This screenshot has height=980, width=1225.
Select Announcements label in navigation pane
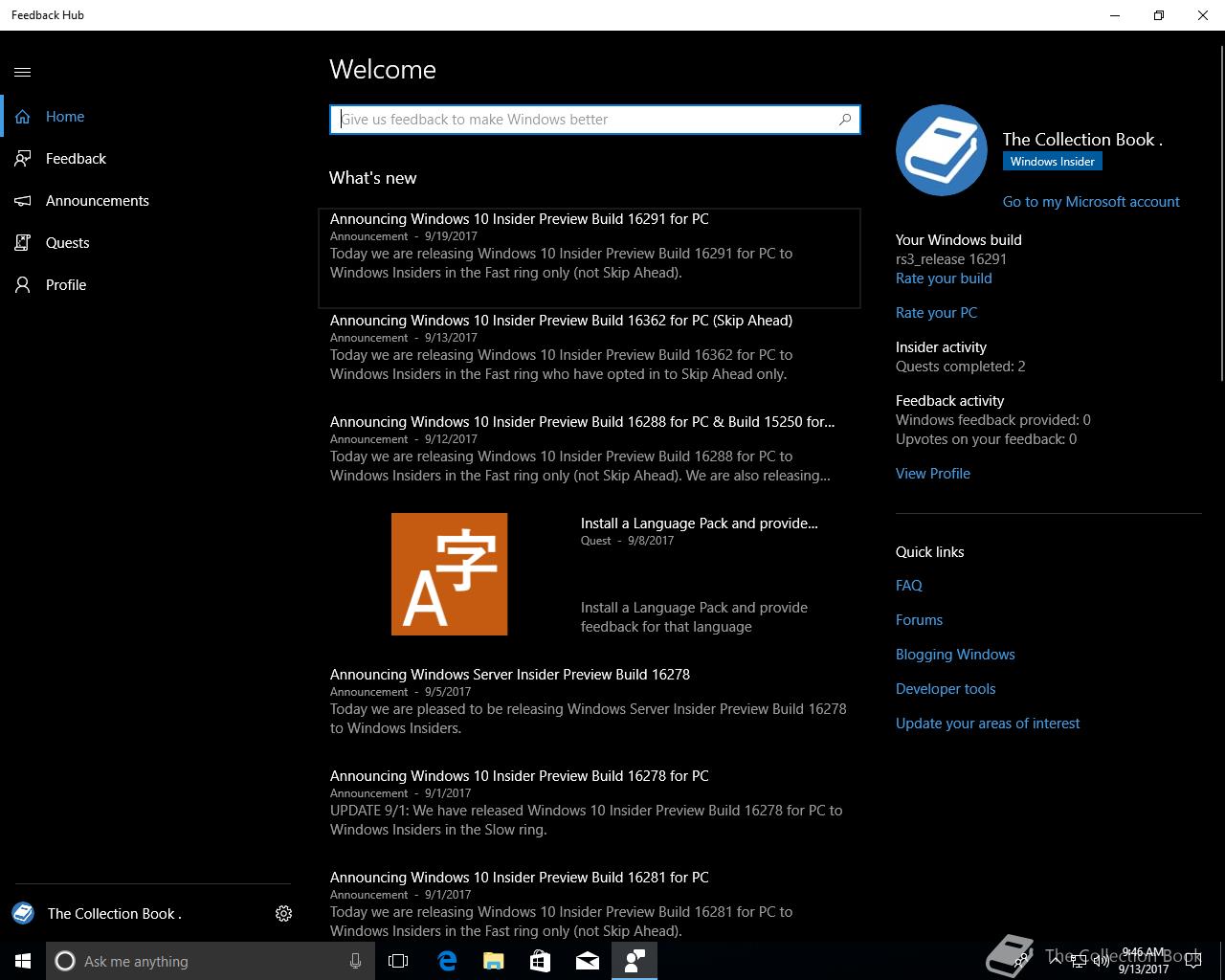tap(98, 201)
